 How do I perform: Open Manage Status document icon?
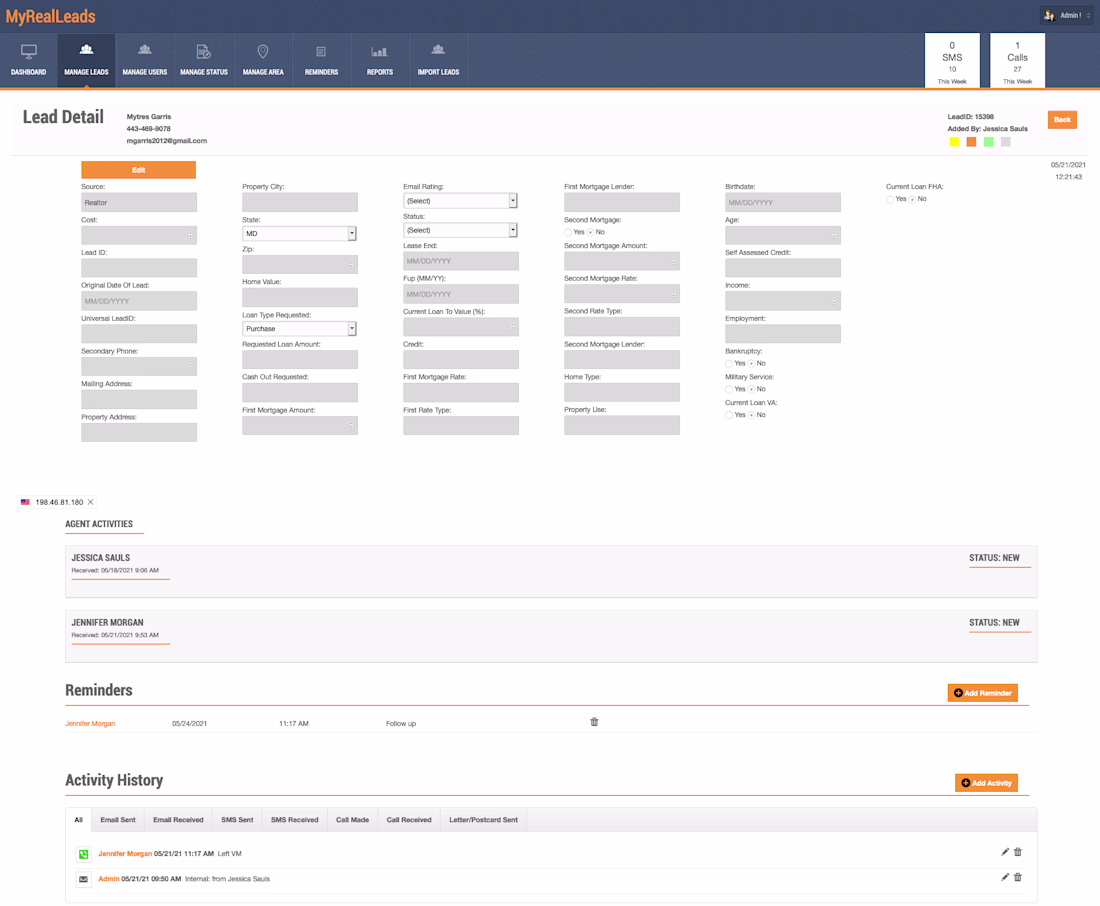(203, 51)
